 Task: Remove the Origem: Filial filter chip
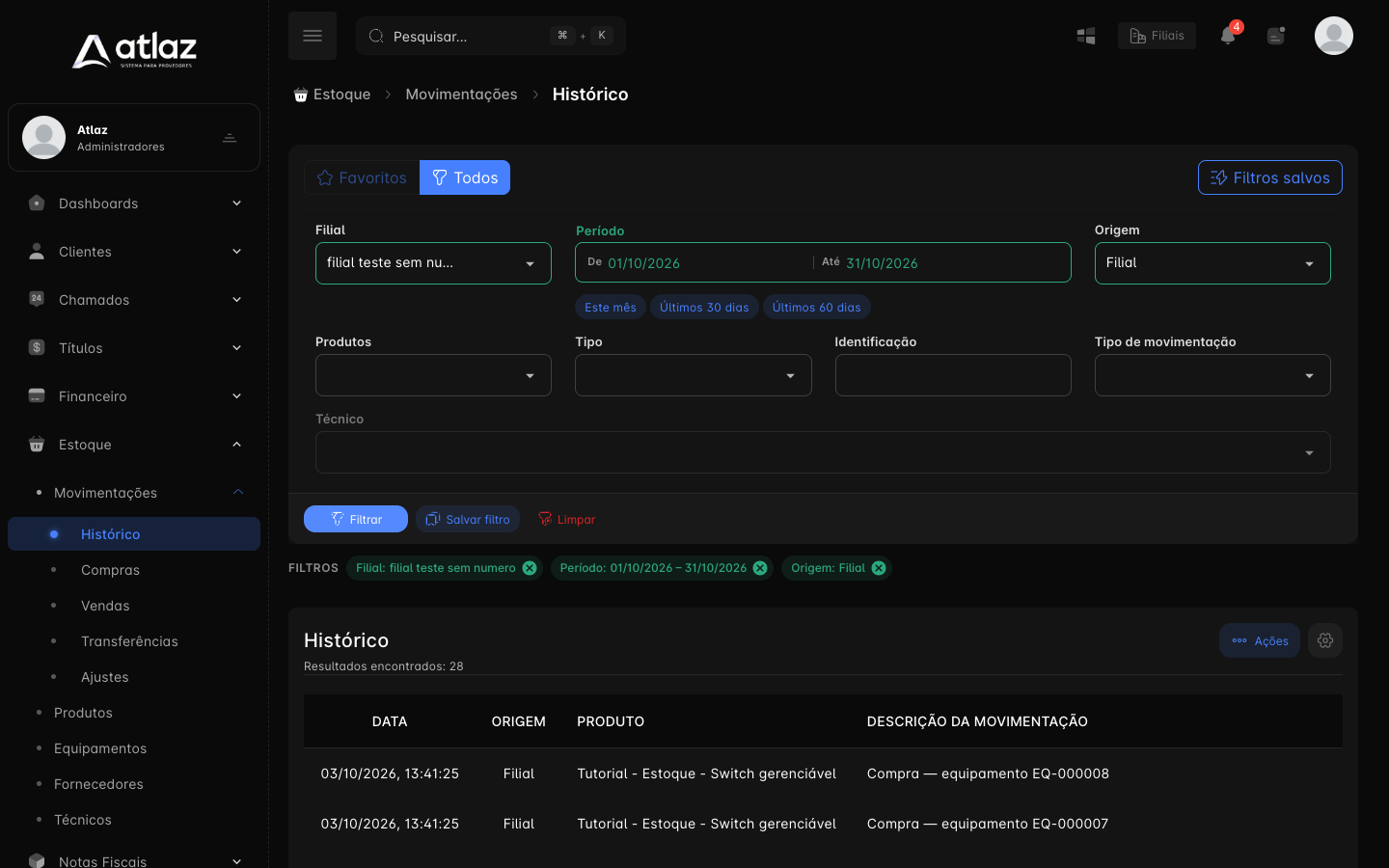[x=879, y=568]
